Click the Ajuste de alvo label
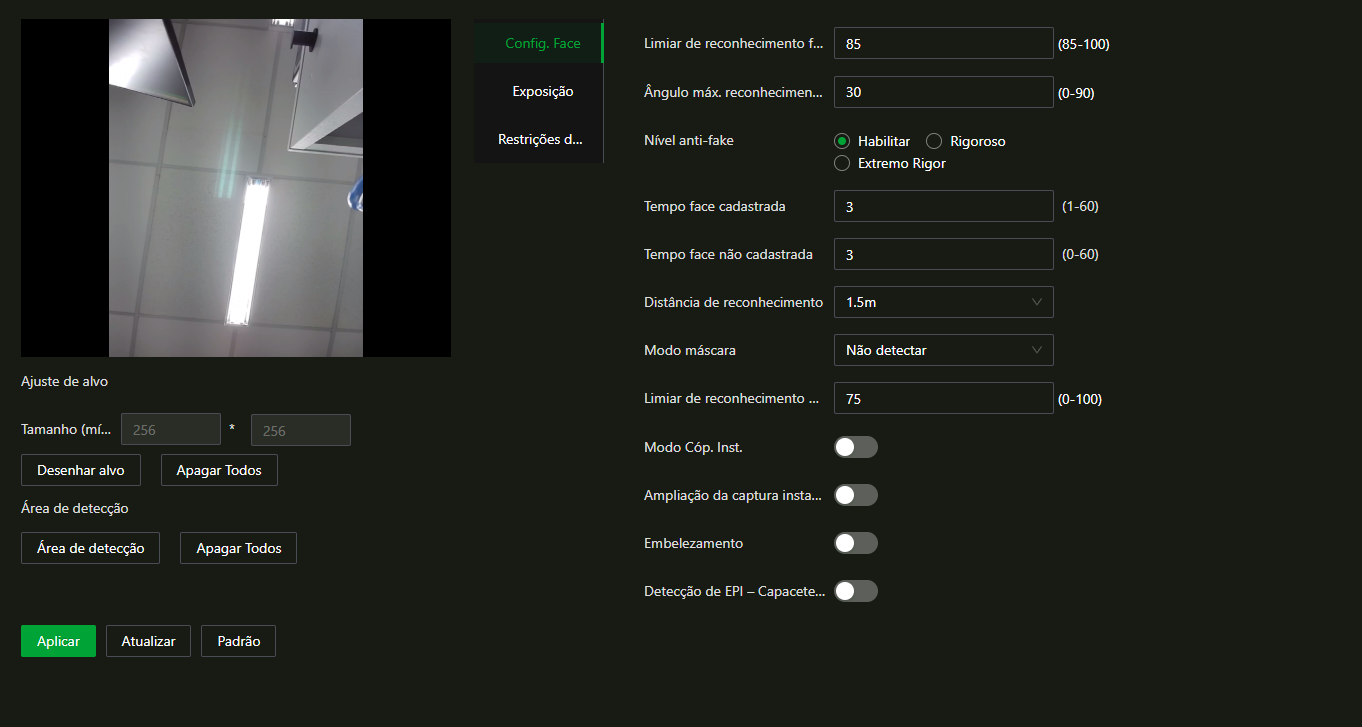This screenshot has width=1362, height=727. [64, 381]
